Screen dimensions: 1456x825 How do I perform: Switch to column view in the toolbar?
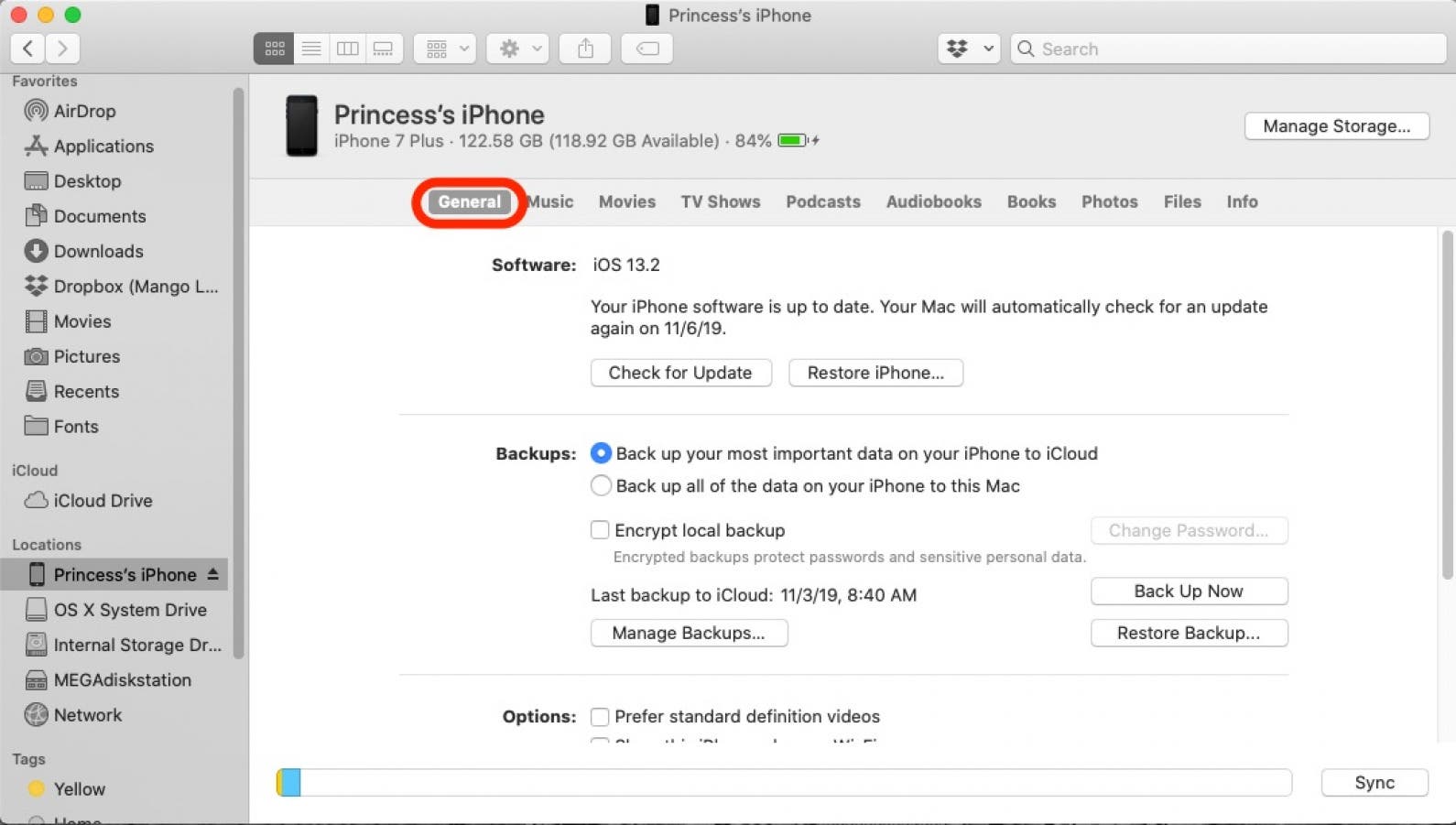click(x=348, y=49)
